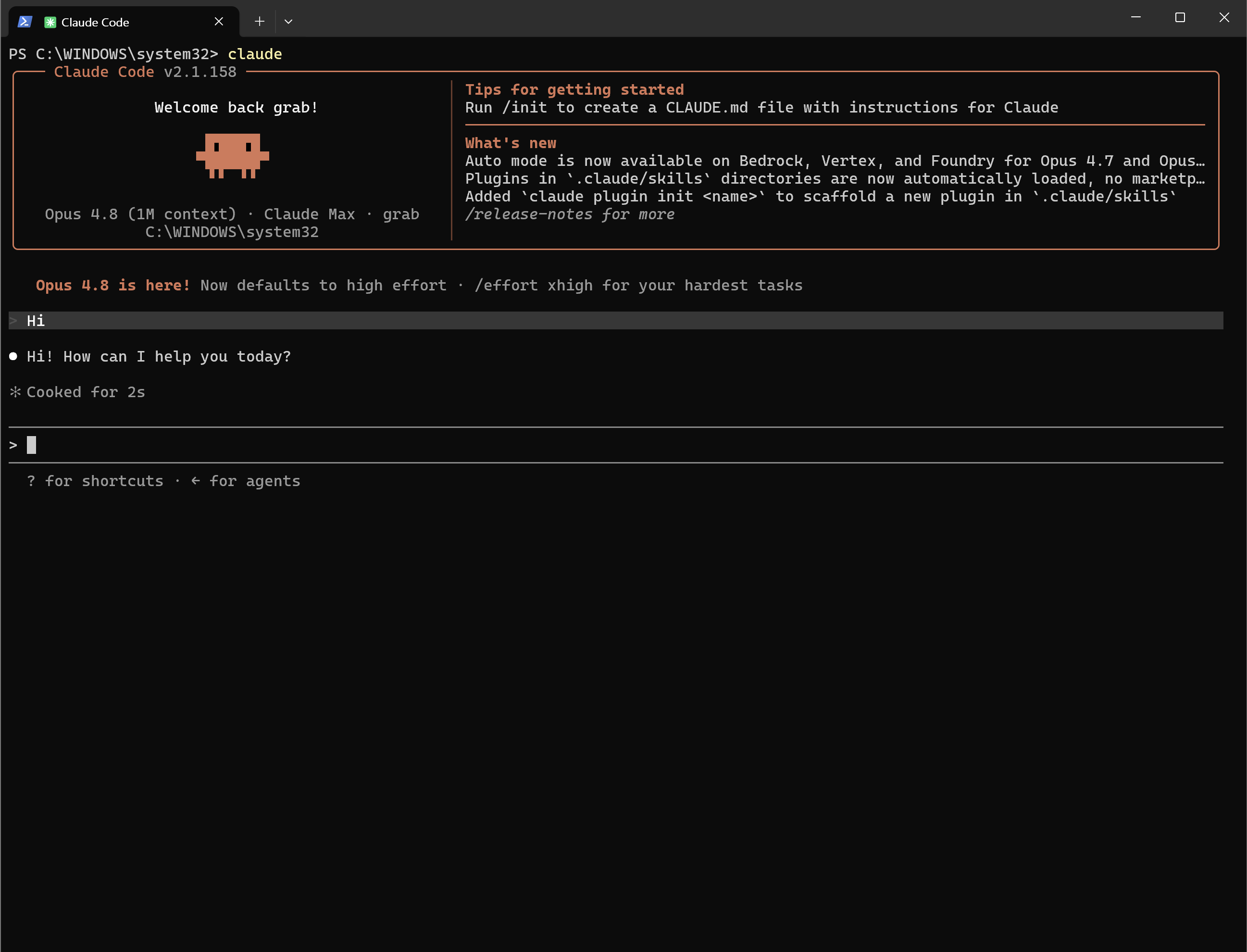The height and width of the screenshot is (952, 1247).
Task: Click the '? for shortcuts' hint
Action: click(x=95, y=481)
